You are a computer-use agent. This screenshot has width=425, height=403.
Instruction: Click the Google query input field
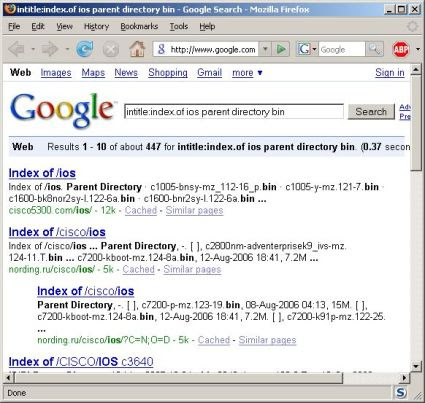[234, 112]
